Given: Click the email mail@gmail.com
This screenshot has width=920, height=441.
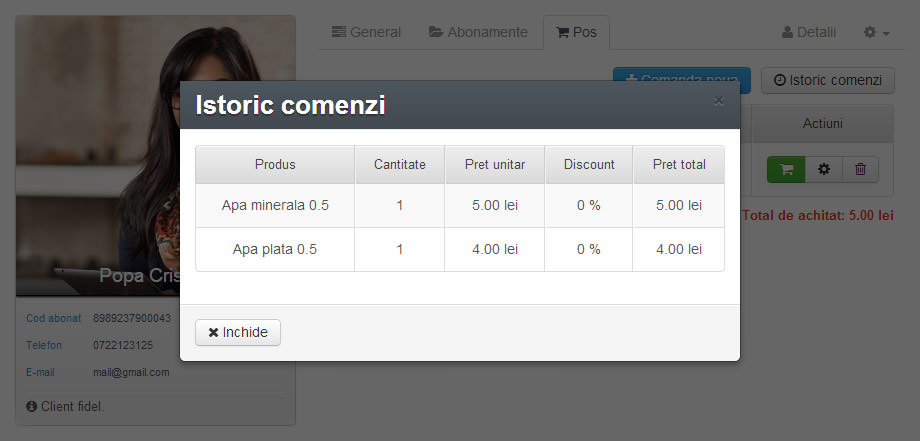Looking at the screenshot, I should tap(131, 372).
